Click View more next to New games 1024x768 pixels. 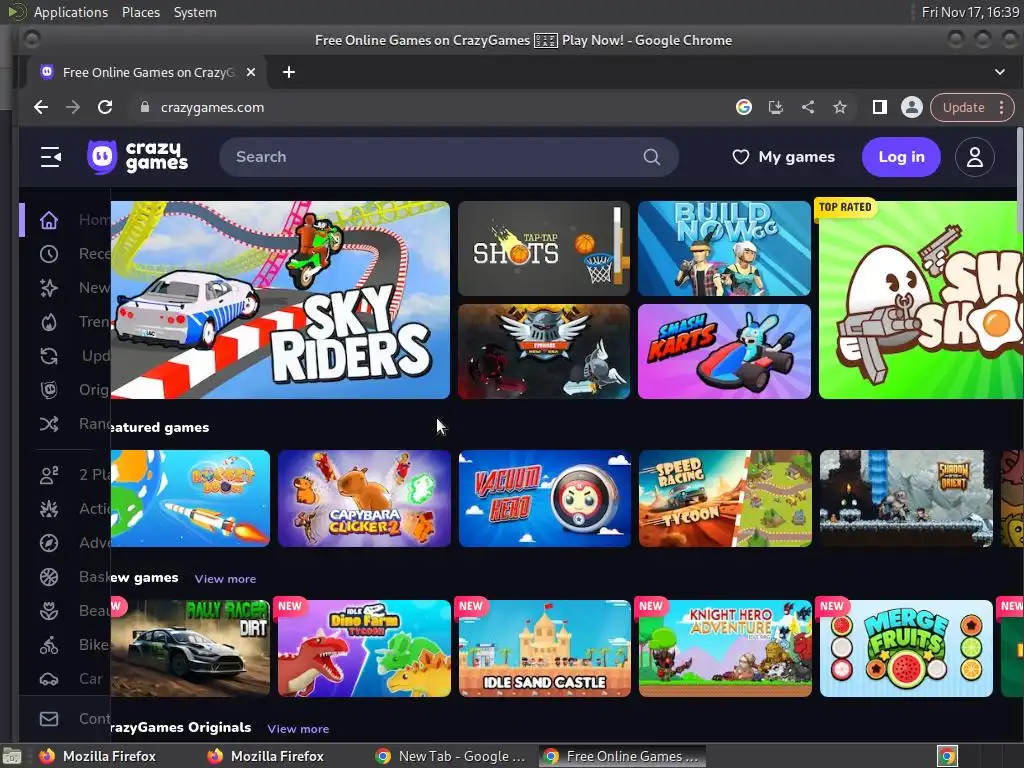tap(225, 579)
